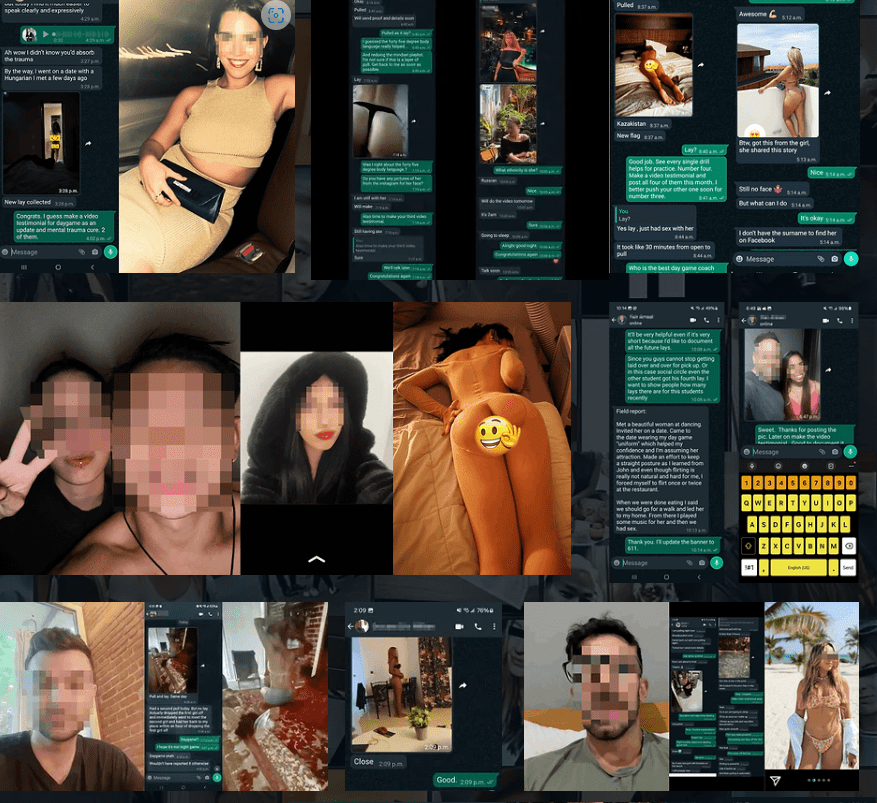Tap the camera icon above the yellow keyboard

point(834,452)
